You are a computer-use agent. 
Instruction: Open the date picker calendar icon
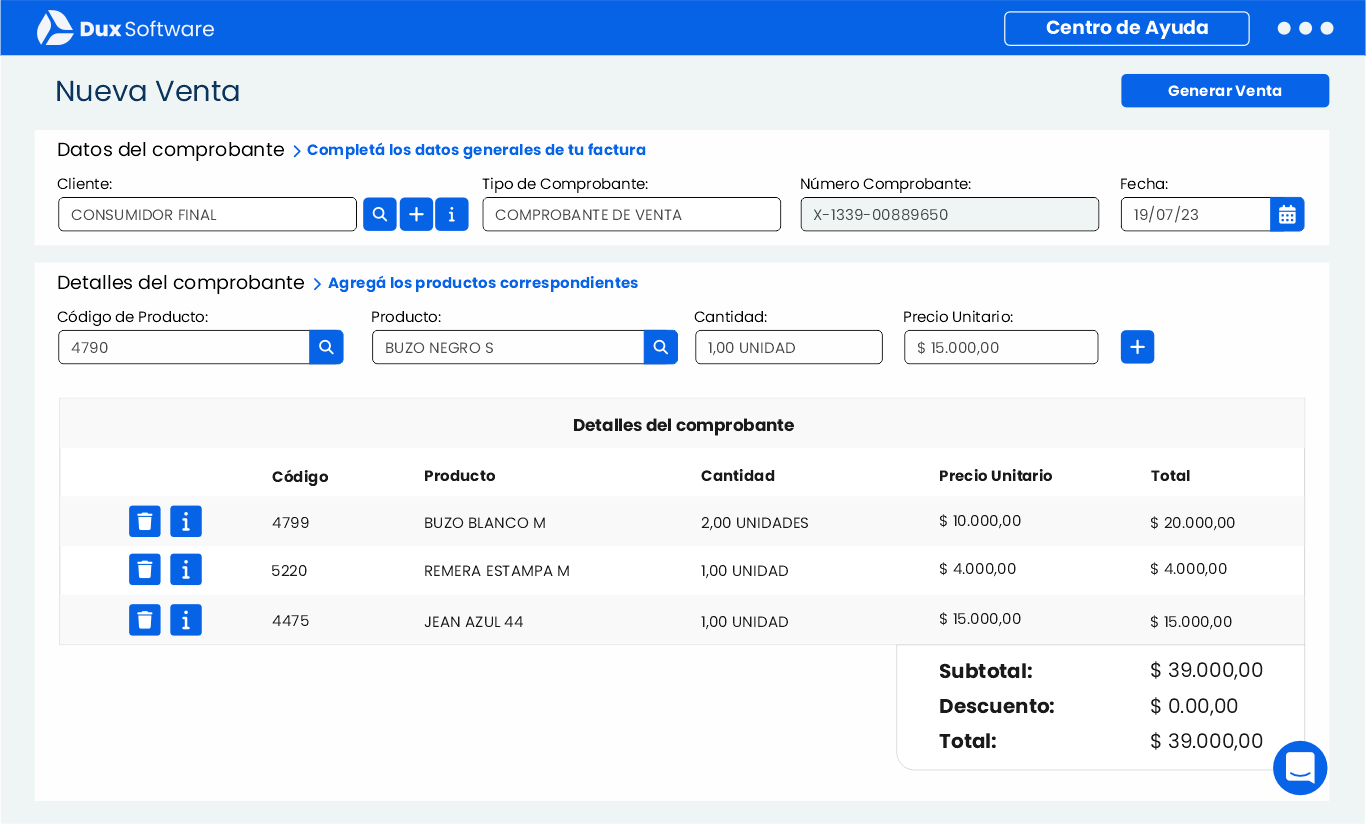coord(1287,214)
